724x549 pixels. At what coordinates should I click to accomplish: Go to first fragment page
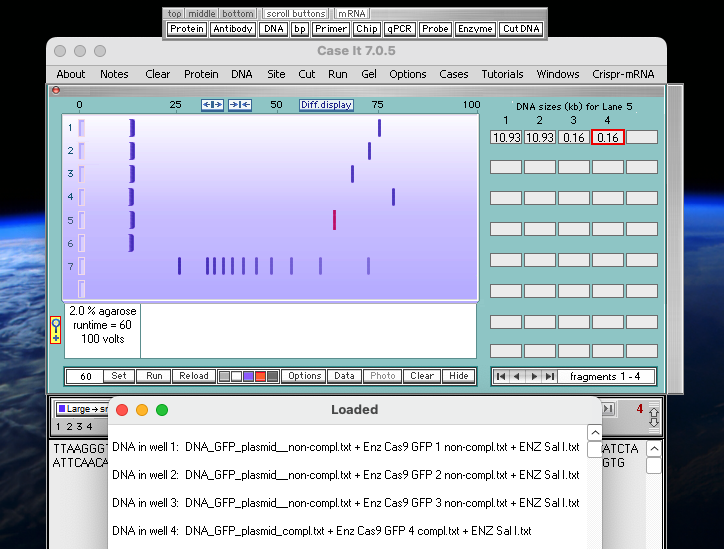(x=501, y=376)
